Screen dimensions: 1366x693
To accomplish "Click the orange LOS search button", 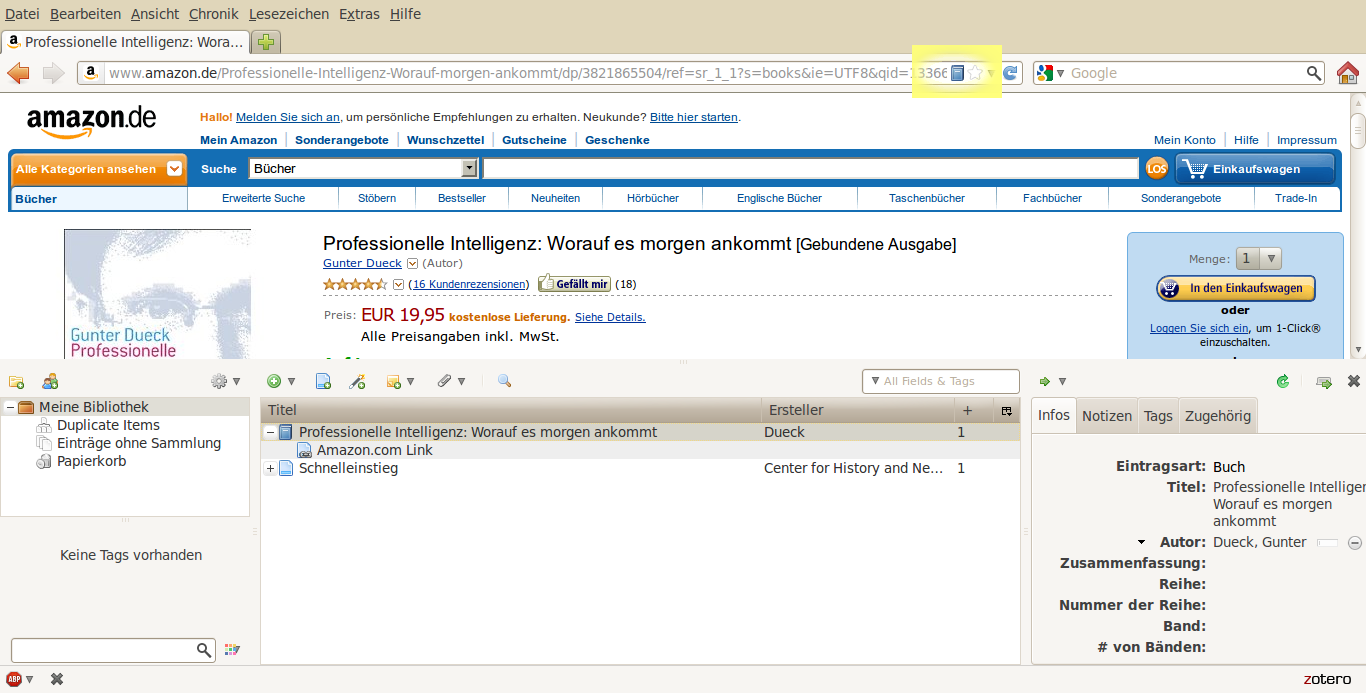I will (x=1156, y=169).
